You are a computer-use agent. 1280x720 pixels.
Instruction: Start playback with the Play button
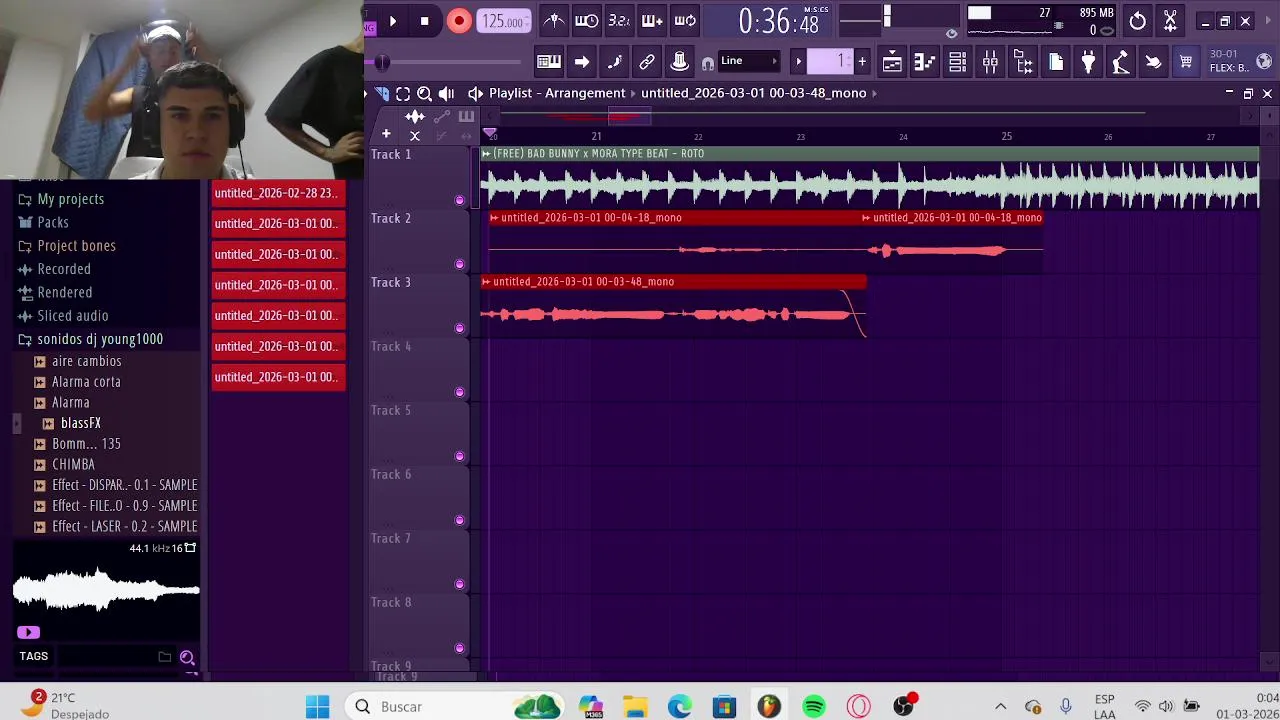click(392, 21)
